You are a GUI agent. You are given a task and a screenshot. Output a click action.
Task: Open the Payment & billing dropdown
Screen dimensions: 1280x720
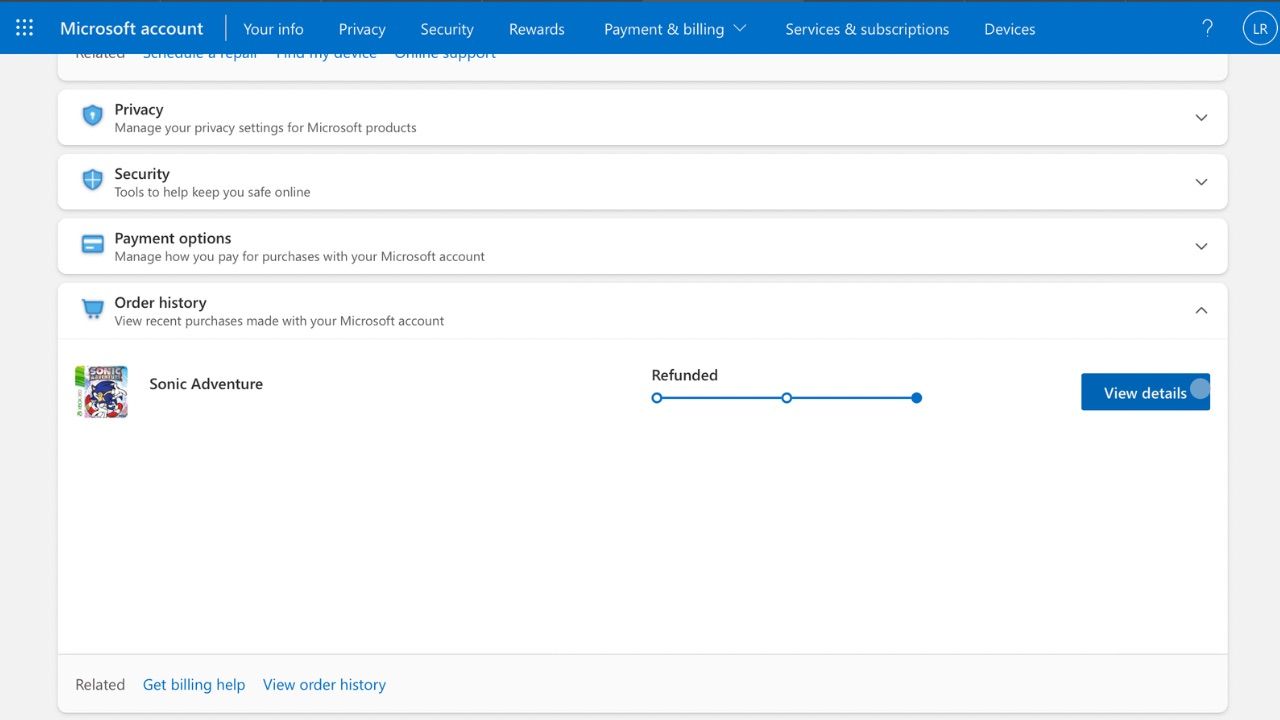[675, 29]
